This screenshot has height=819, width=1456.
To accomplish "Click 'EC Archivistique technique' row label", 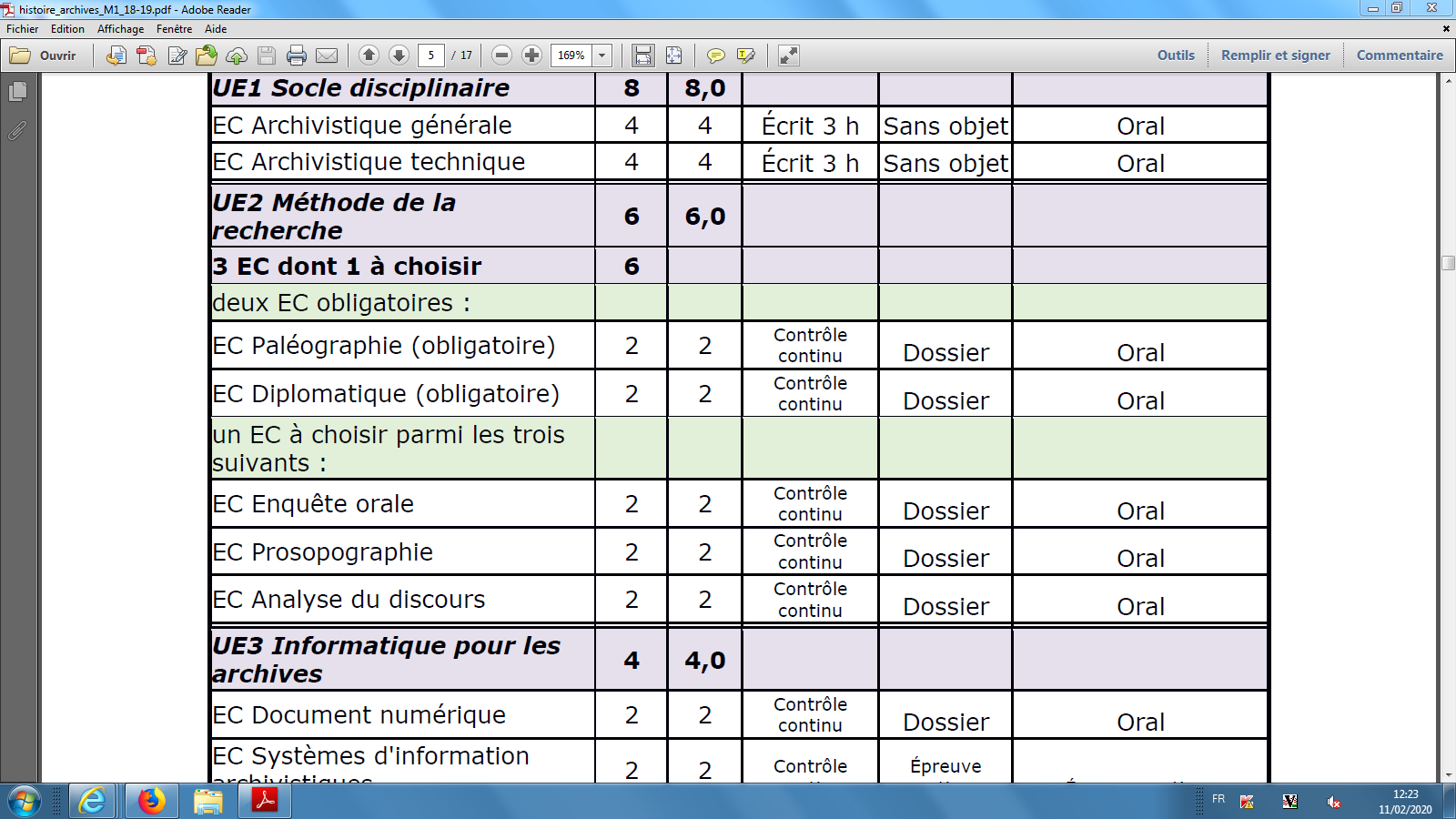I will click(369, 162).
